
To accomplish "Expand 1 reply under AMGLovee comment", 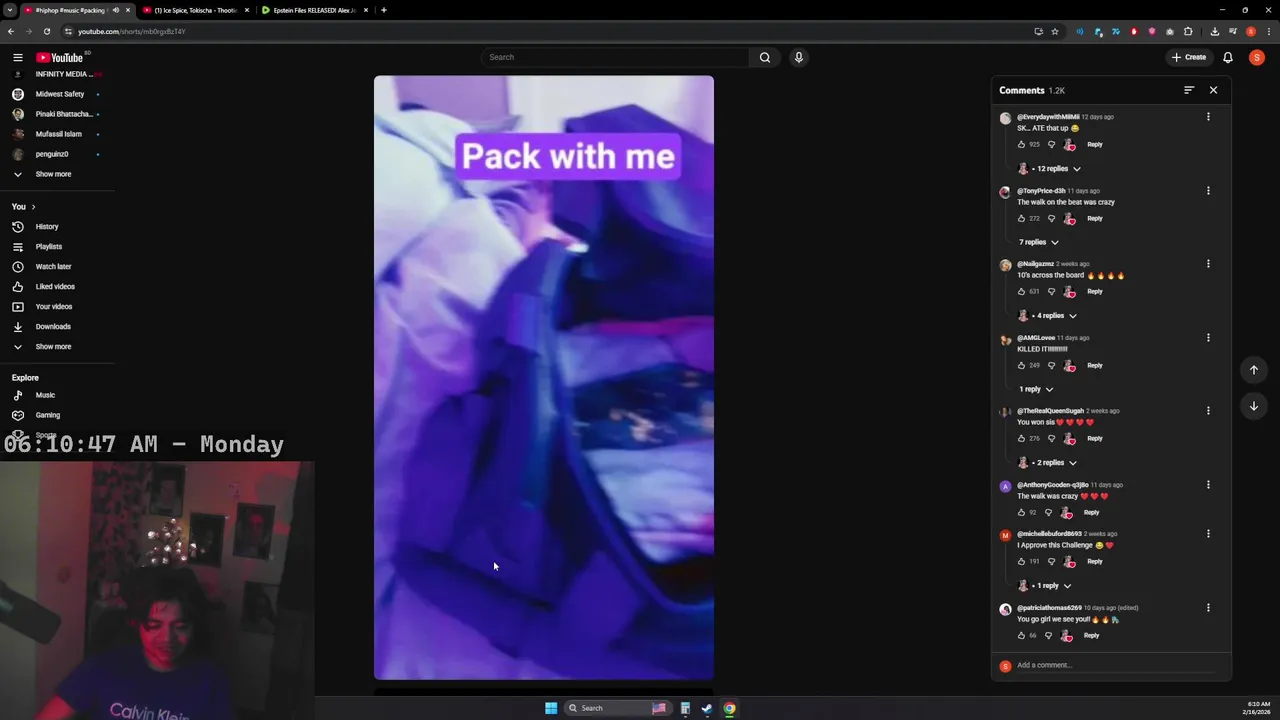I will [x=1036, y=389].
